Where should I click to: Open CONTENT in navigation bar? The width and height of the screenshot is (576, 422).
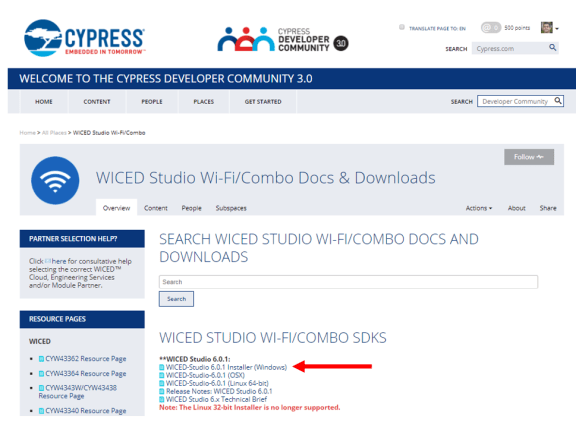(x=97, y=102)
